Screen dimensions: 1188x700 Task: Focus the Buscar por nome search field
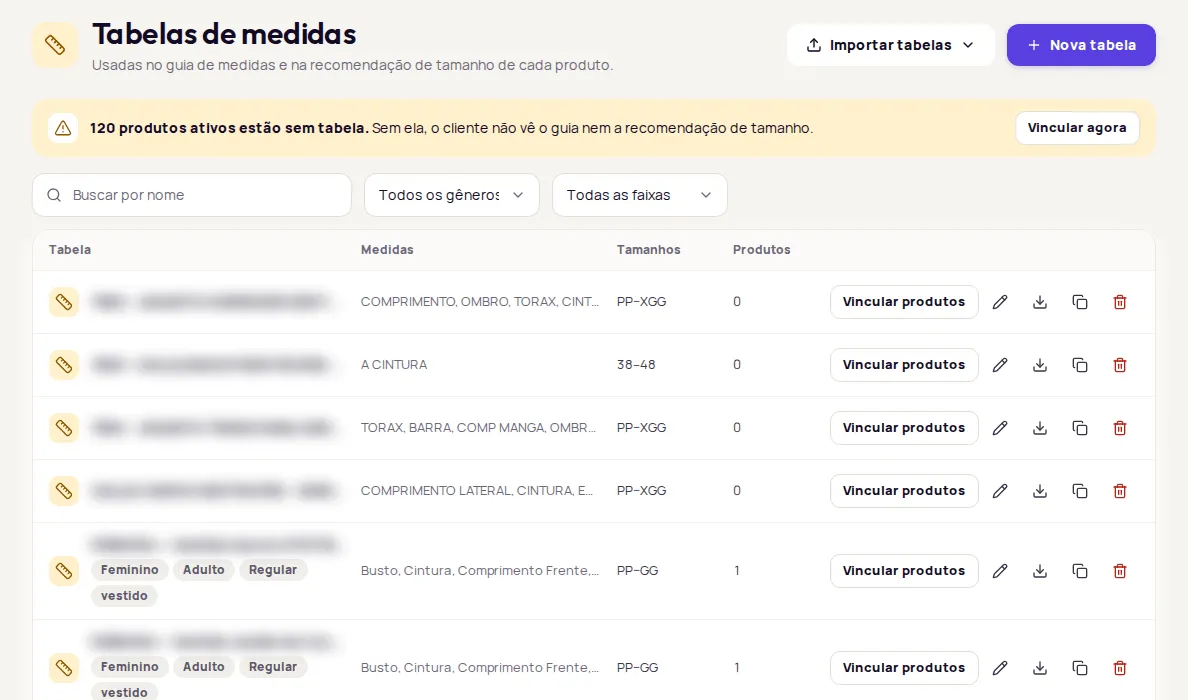(192, 195)
